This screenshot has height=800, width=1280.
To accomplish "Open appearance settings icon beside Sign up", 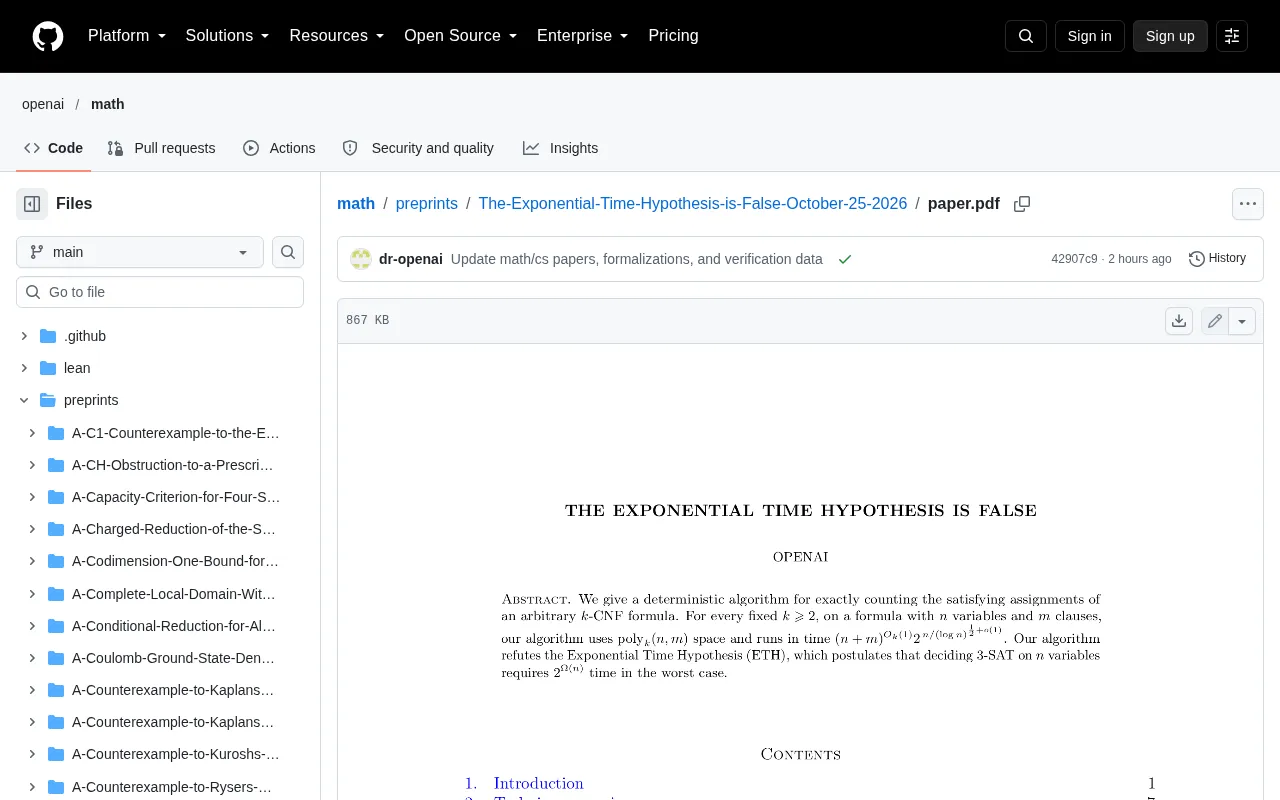I will coord(1232,36).
